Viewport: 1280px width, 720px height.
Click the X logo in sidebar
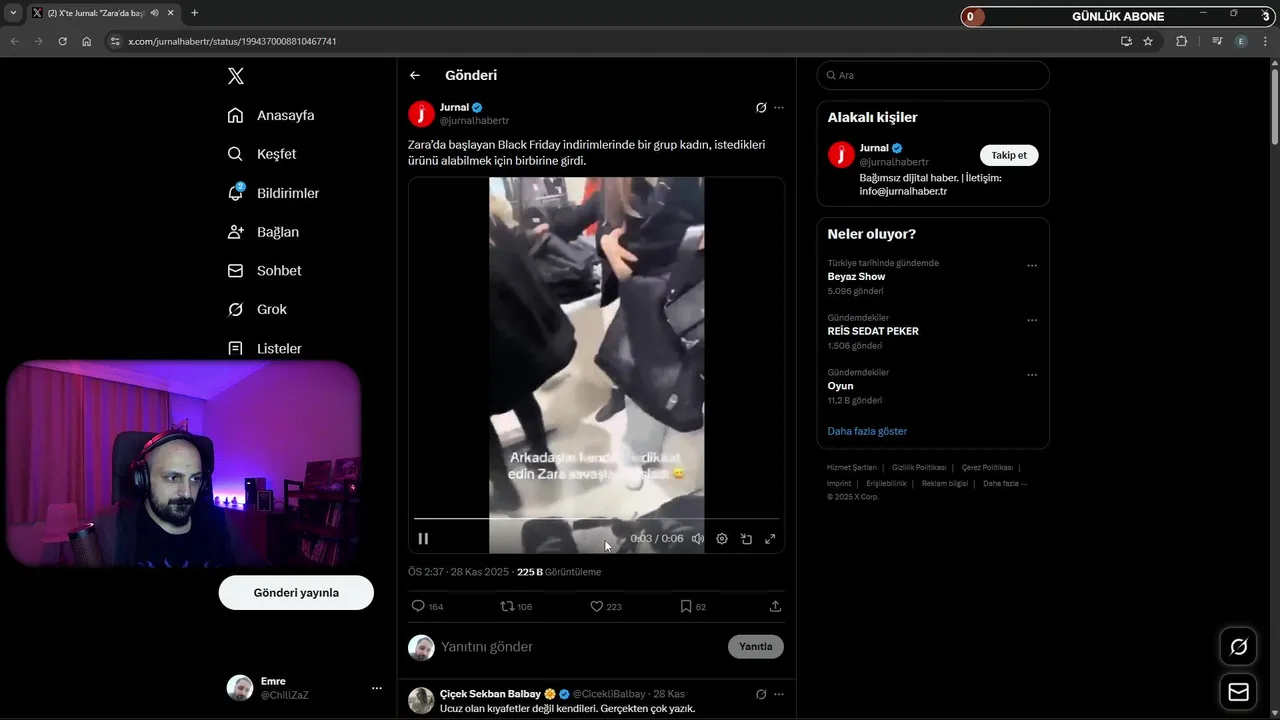pyautogui.click(x=235, y=76)
